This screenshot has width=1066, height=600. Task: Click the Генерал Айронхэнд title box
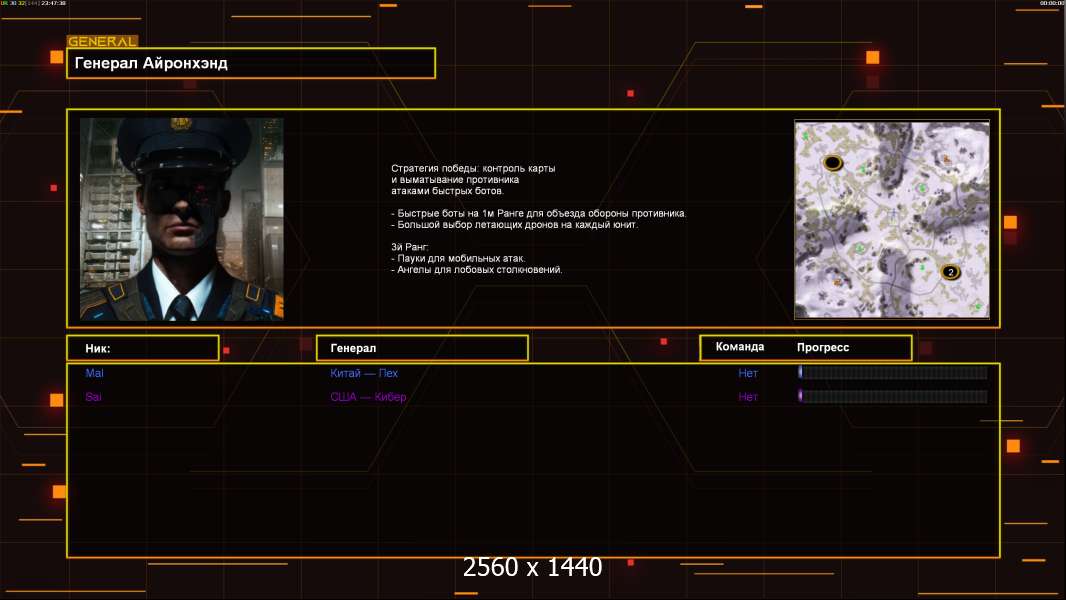pyautogui.click(x=251, y=63)
